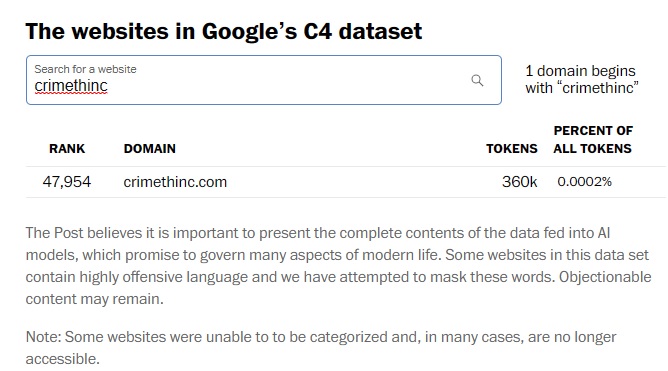
Task: Select the DOMAIN column header
Action: point(150,148)
